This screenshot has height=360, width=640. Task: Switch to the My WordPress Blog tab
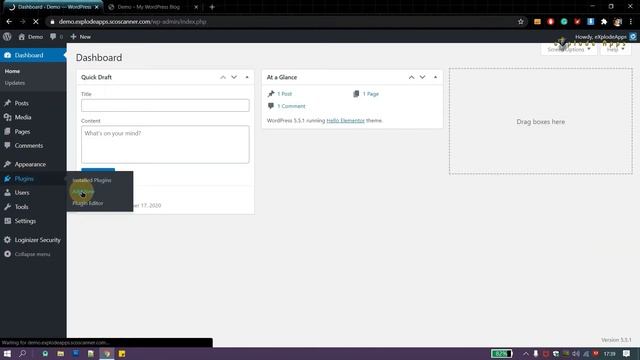(149, 7)
